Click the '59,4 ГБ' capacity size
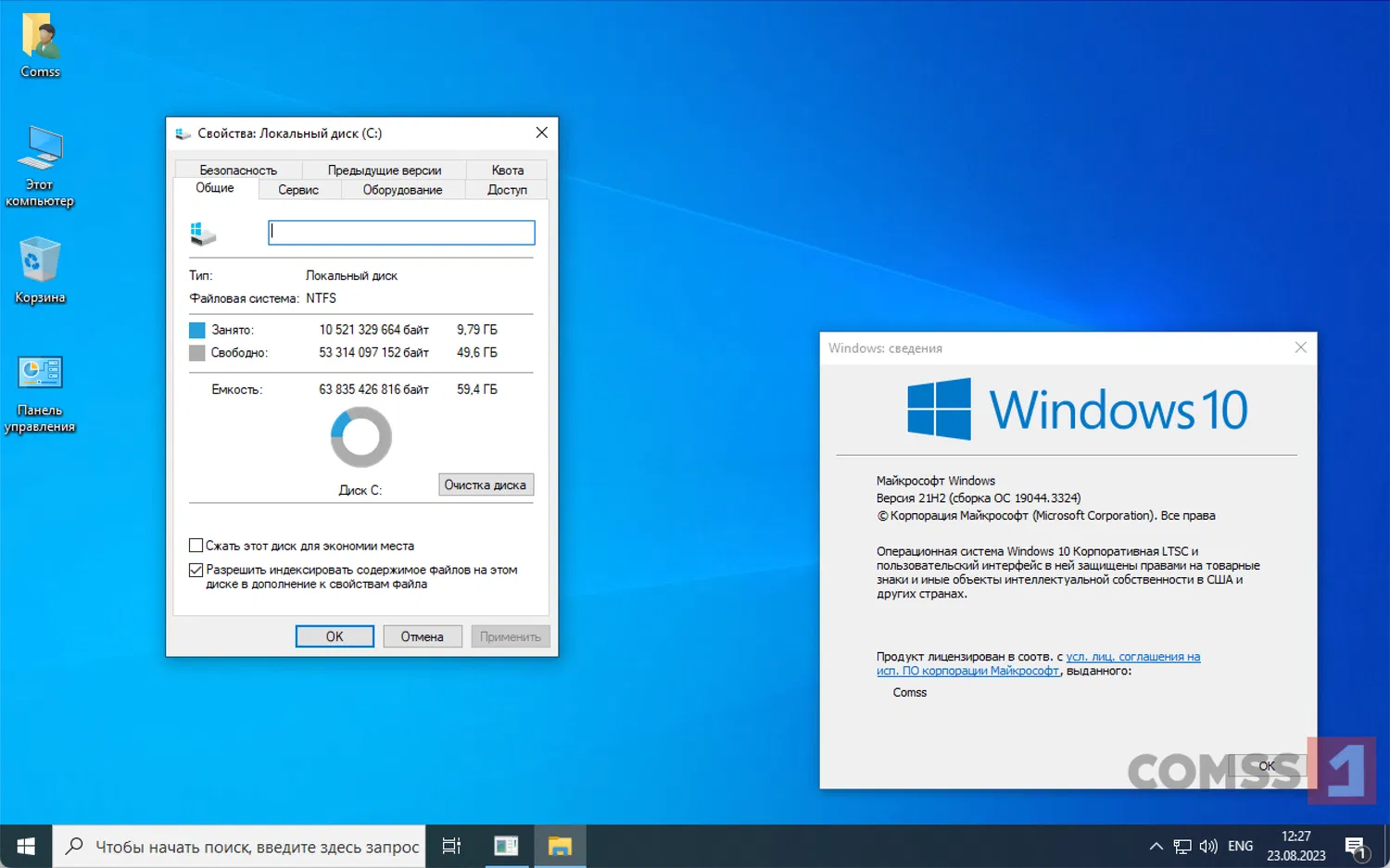This screenshot has height=868, width=1390. (477, 390)
